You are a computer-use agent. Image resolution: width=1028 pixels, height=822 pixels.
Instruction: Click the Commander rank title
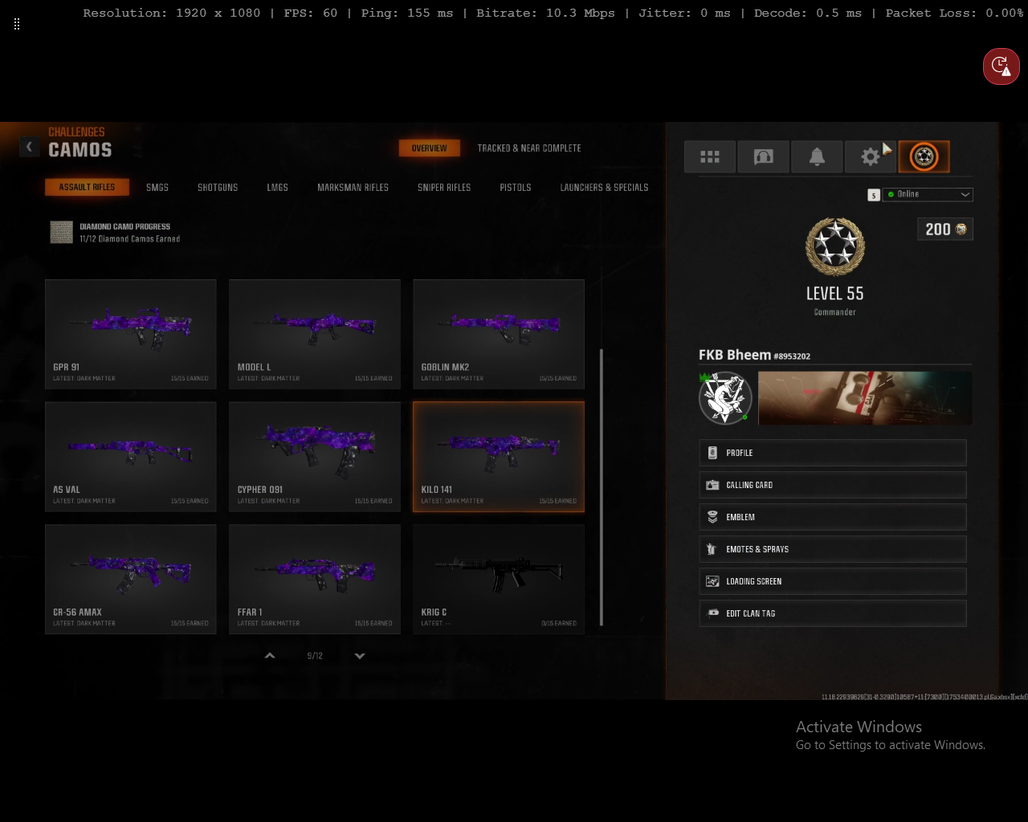[x=835, y=312]
